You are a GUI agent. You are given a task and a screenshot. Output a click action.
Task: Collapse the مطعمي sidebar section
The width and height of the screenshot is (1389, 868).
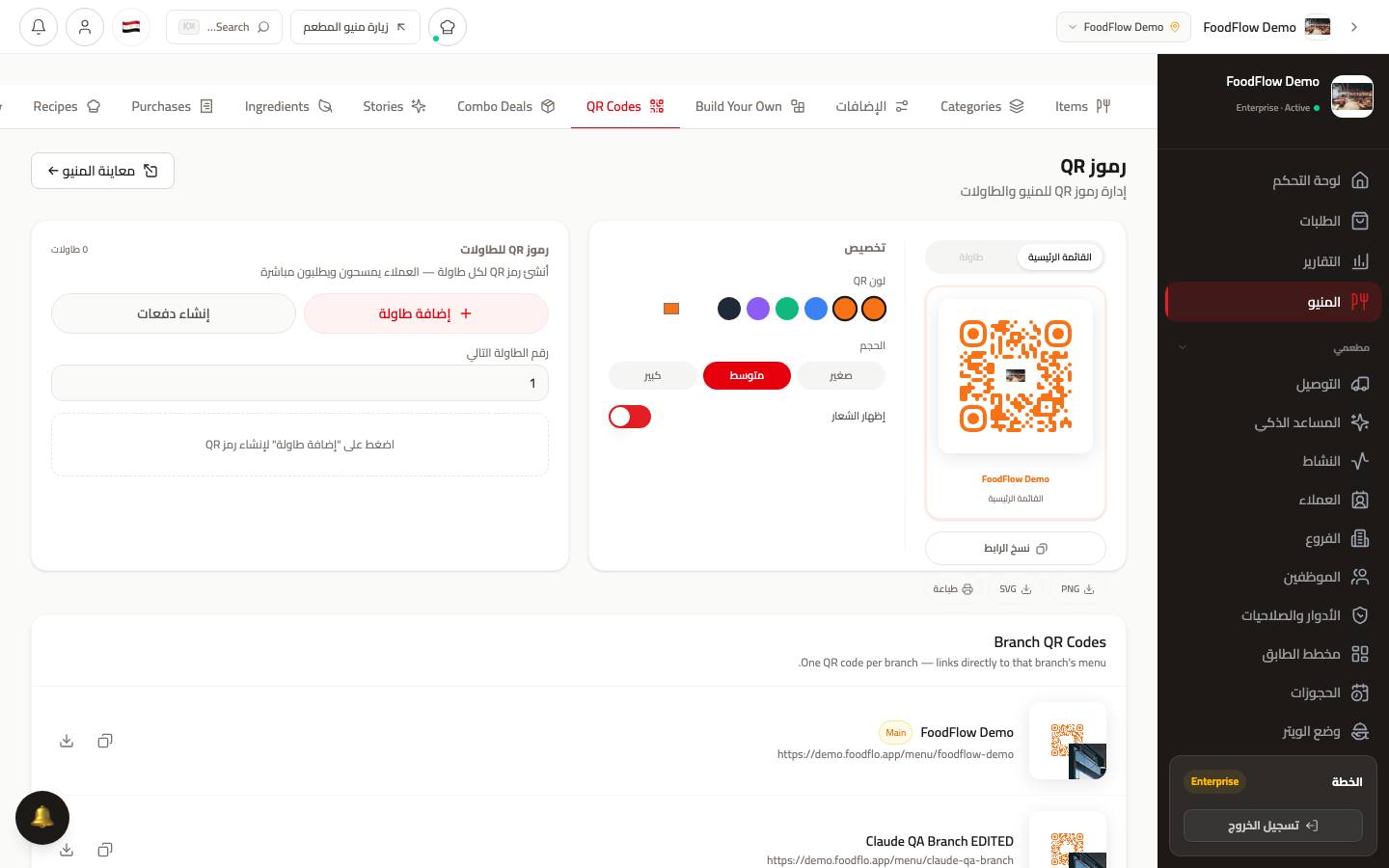[1273, 347]
